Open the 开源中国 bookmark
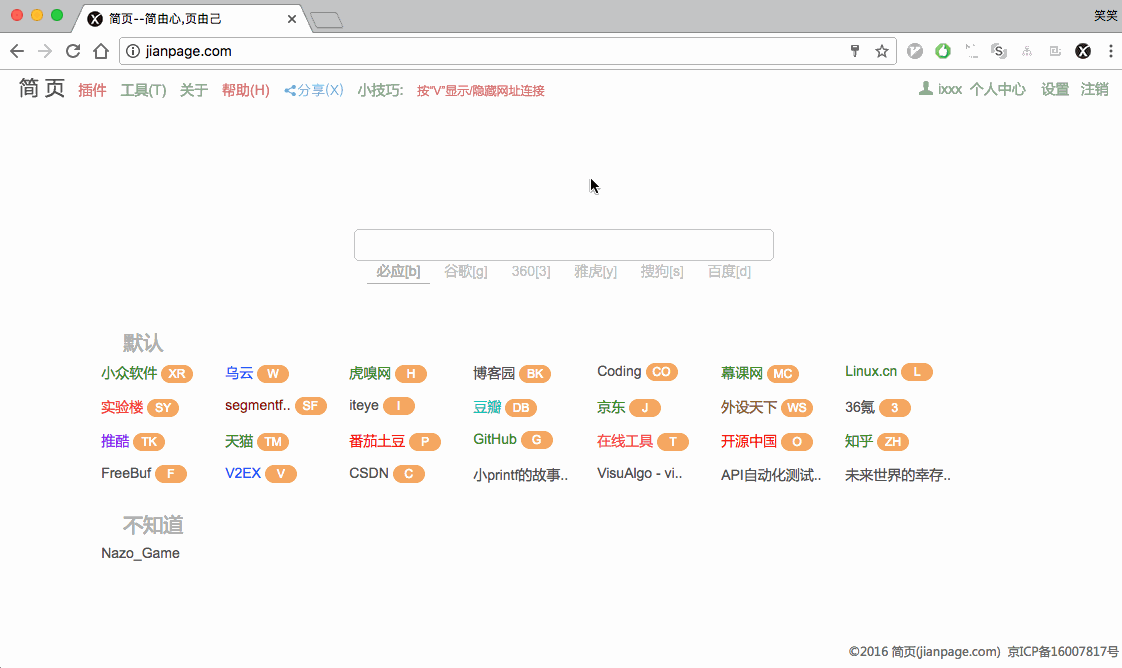Image resolution: width=1122 pixels, height=668 pixels. click(x=748, y=441)
